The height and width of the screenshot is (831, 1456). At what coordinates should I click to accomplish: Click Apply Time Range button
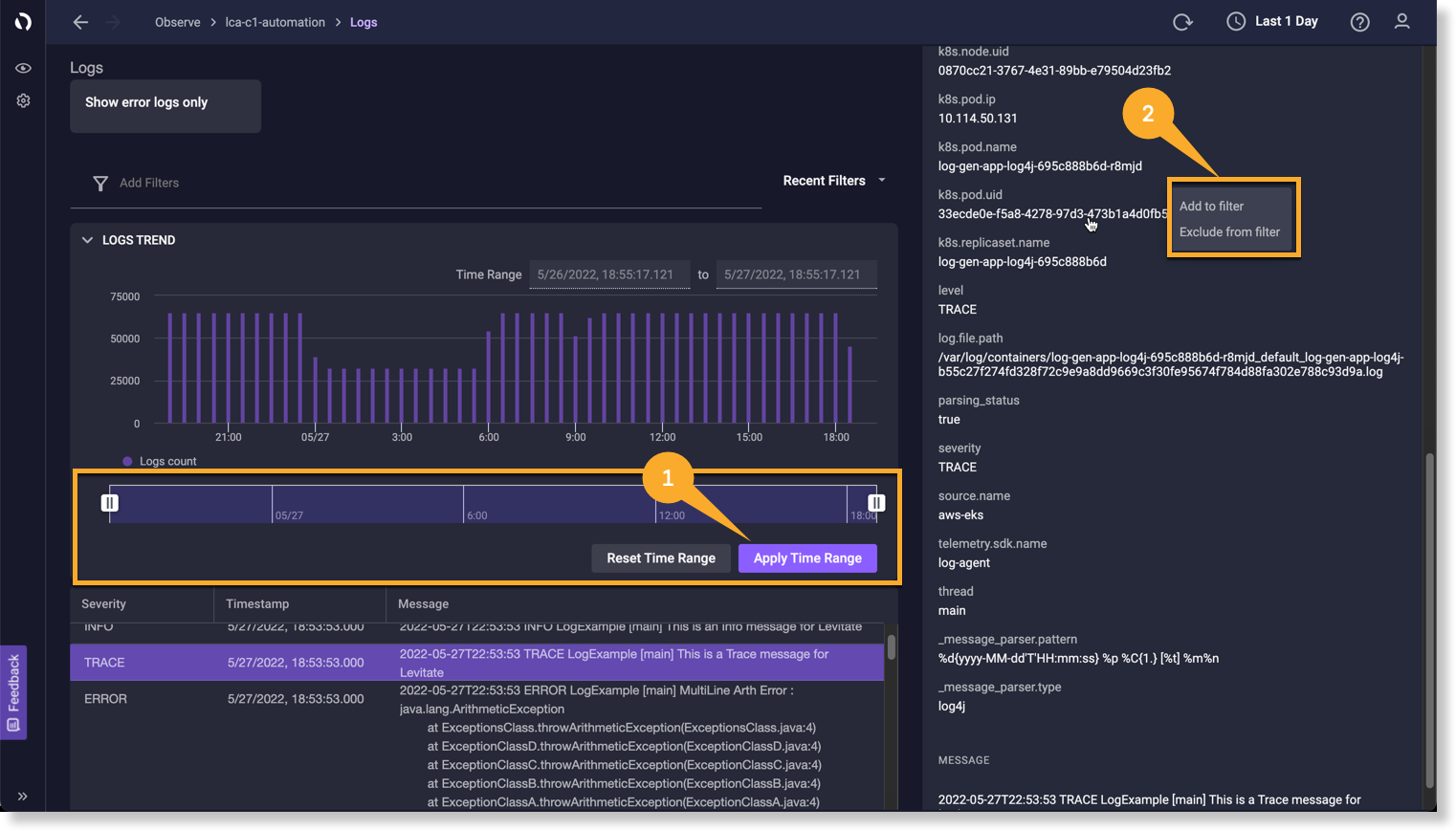click(x=807, y=558)
